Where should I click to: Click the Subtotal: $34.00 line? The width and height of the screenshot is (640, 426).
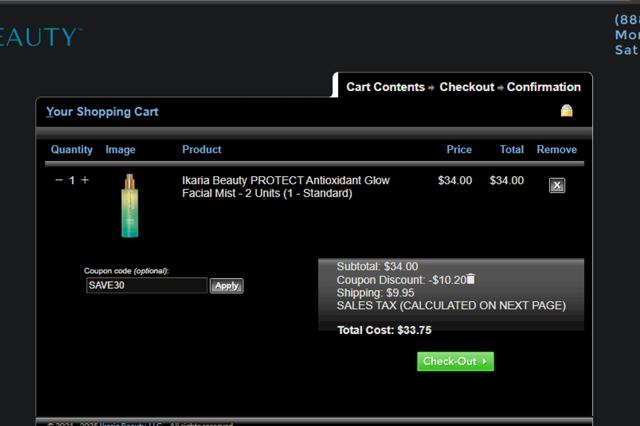(x=377, y=266)
